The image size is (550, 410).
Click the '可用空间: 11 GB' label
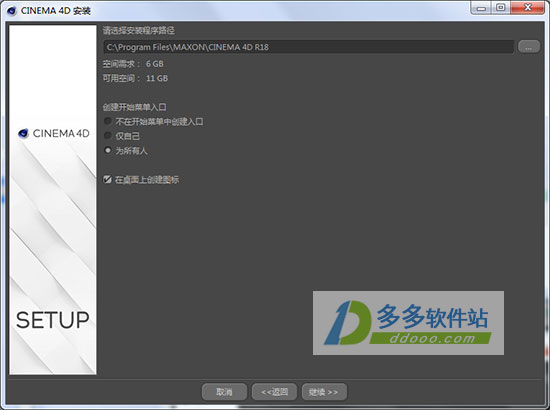click(x=135, y=78)
